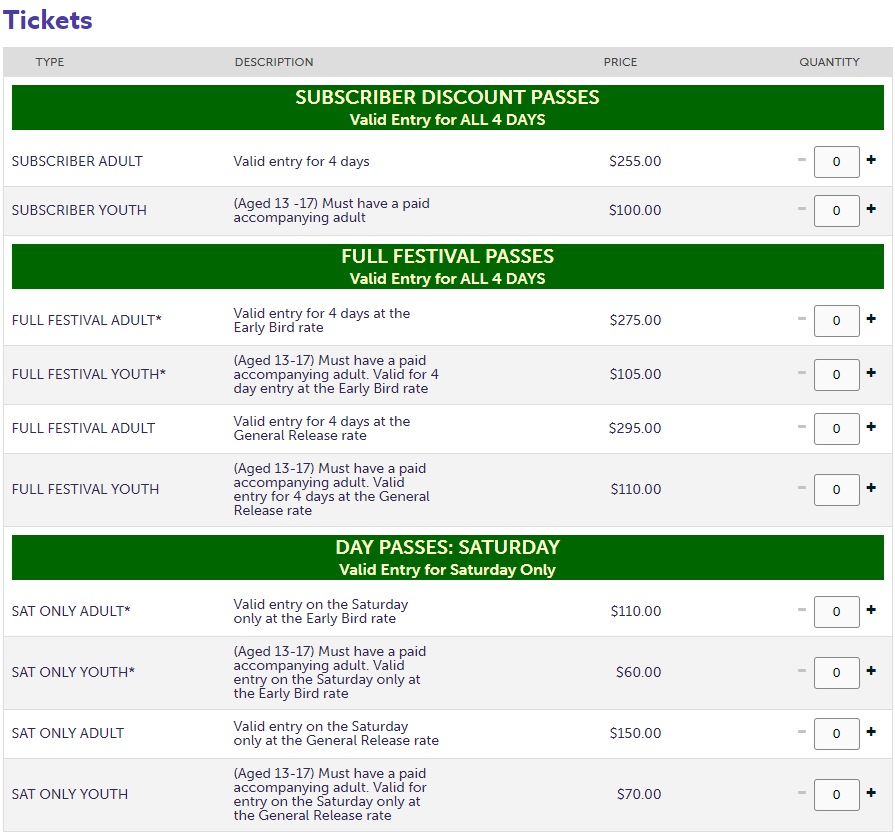Decrease Full Festival Youth* Early Bird quantity
Image resolution: width=895 pixels, height=835 pixels.
click(x=802, y=373)
